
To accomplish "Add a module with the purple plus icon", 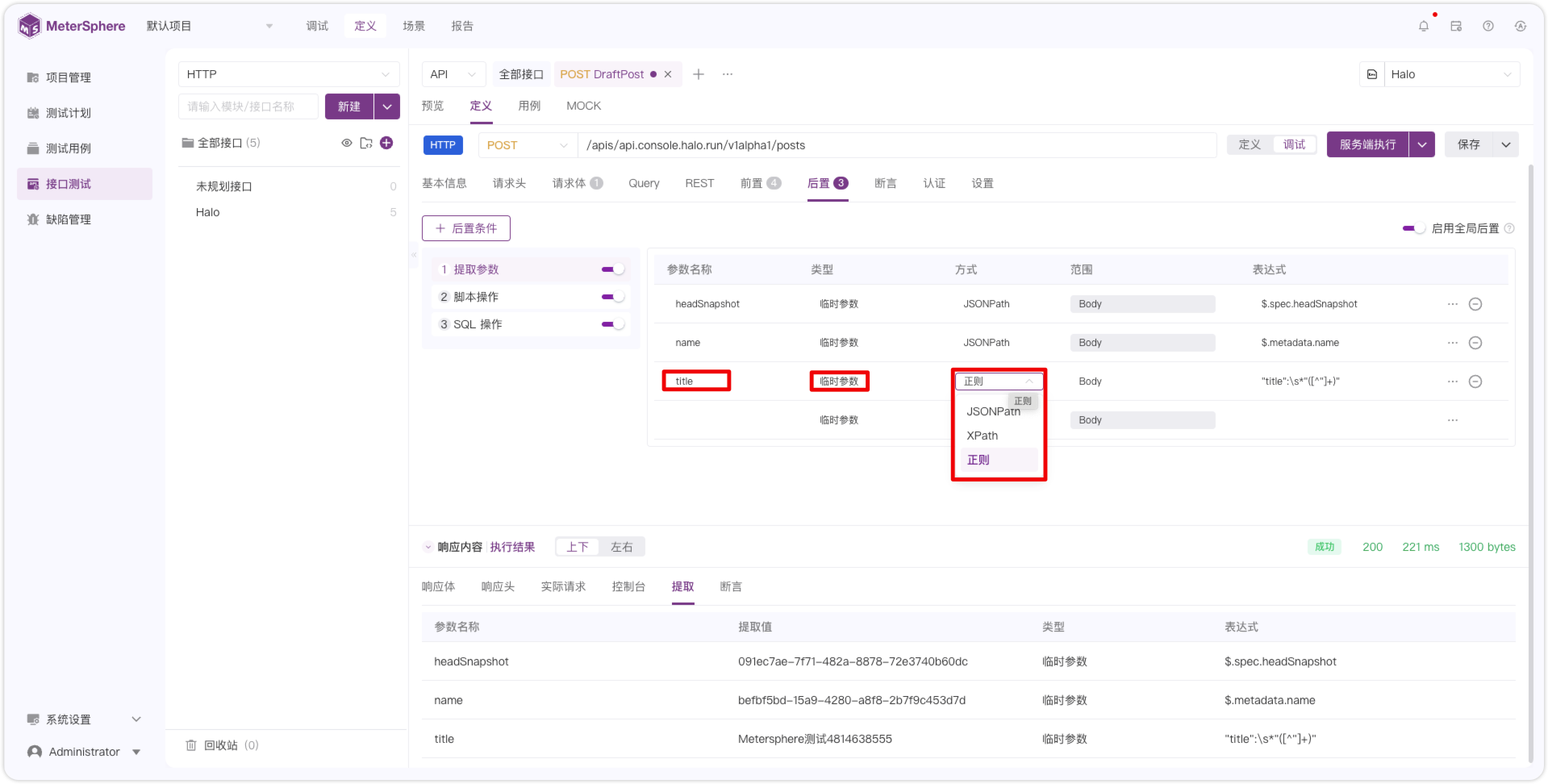I will pos(386,143).
